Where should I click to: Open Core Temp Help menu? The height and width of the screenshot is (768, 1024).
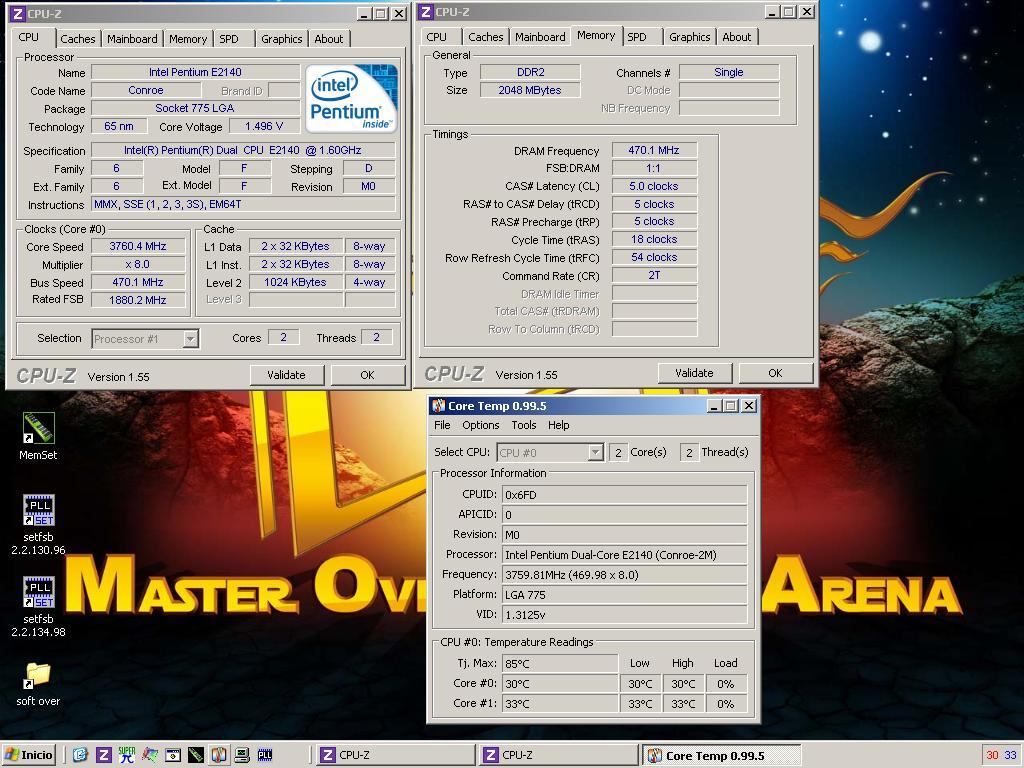(x=558, y=425)
